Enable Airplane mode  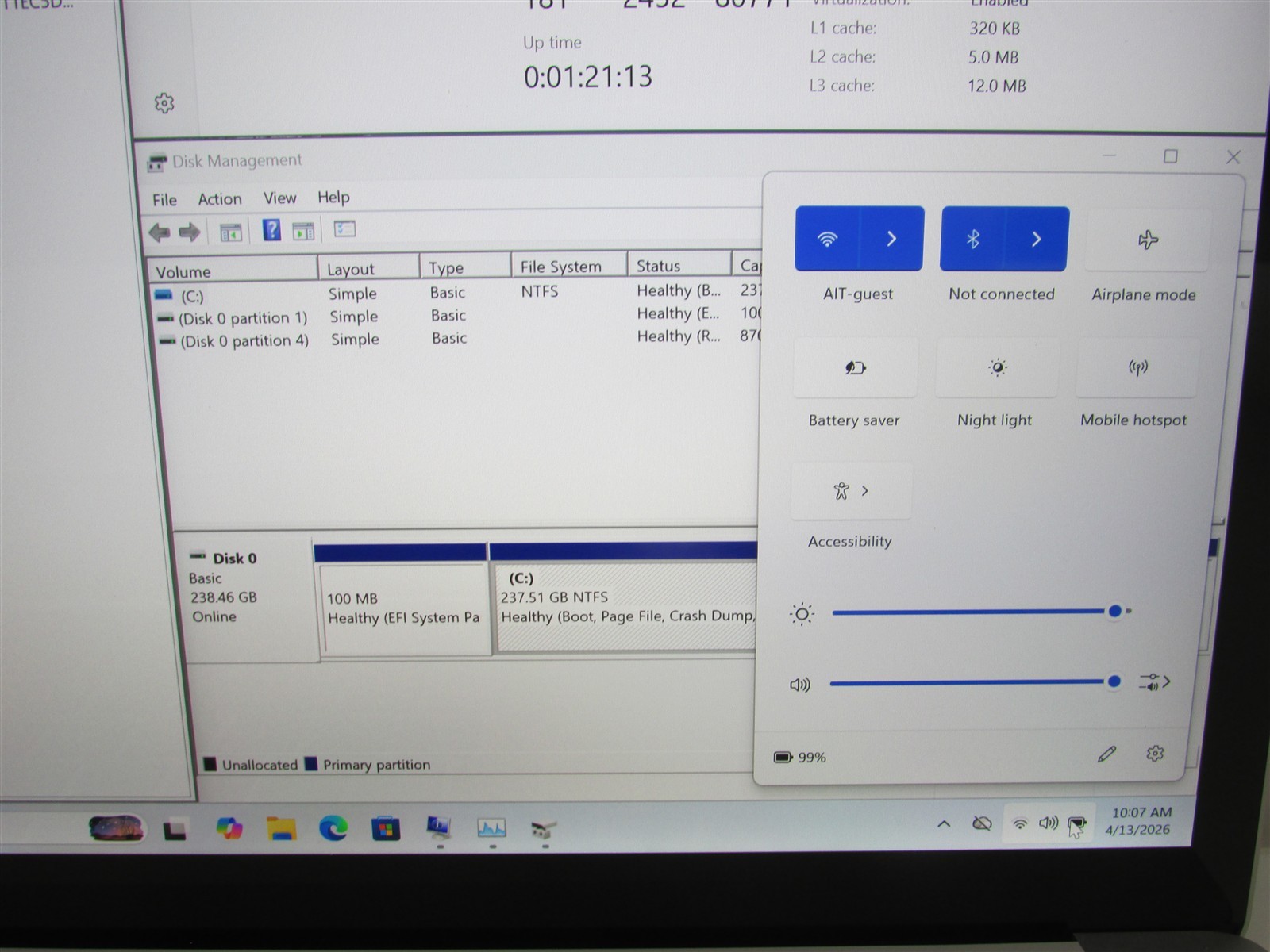[1147, 240]
